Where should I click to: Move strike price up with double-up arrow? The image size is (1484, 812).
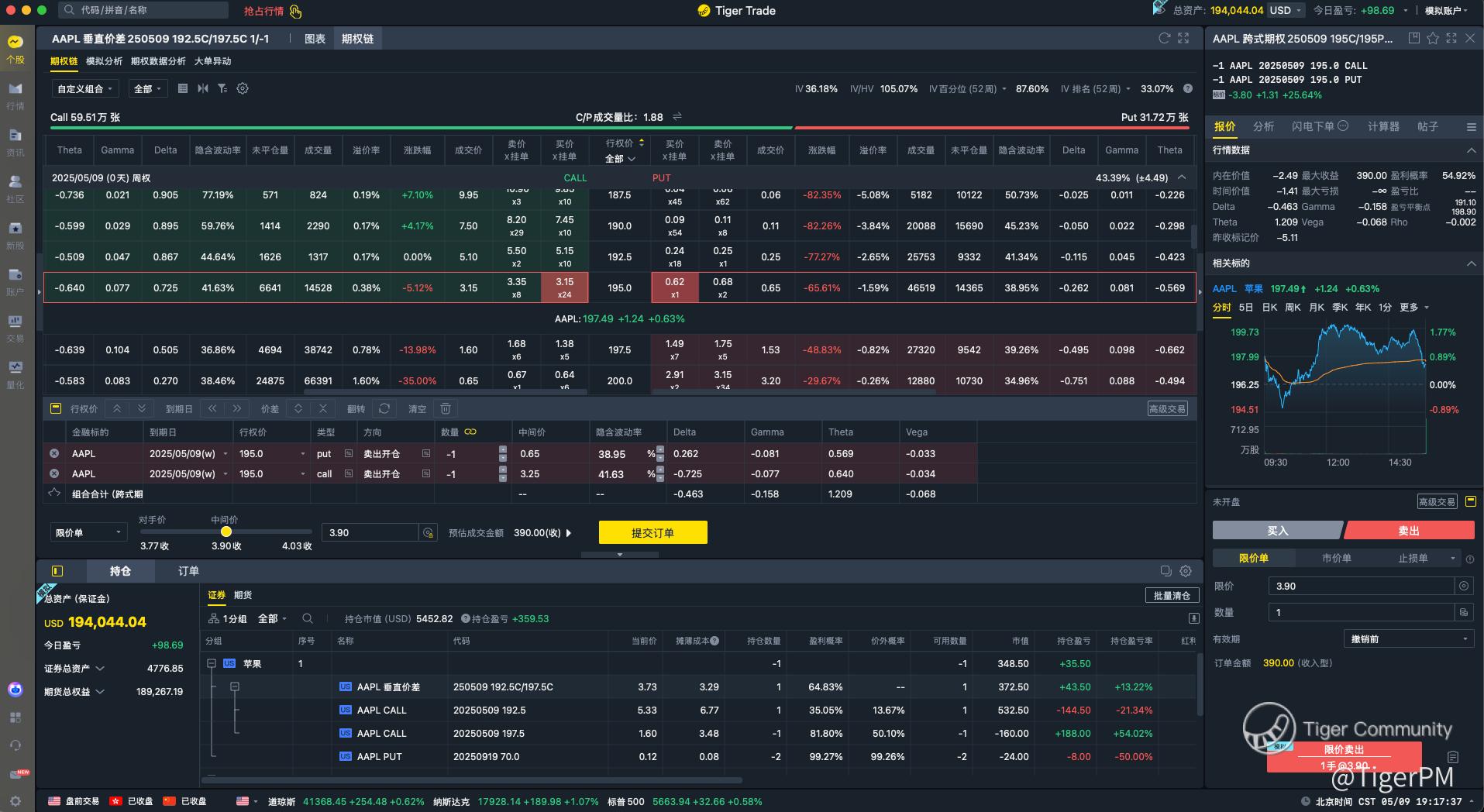tap(117, 408)
